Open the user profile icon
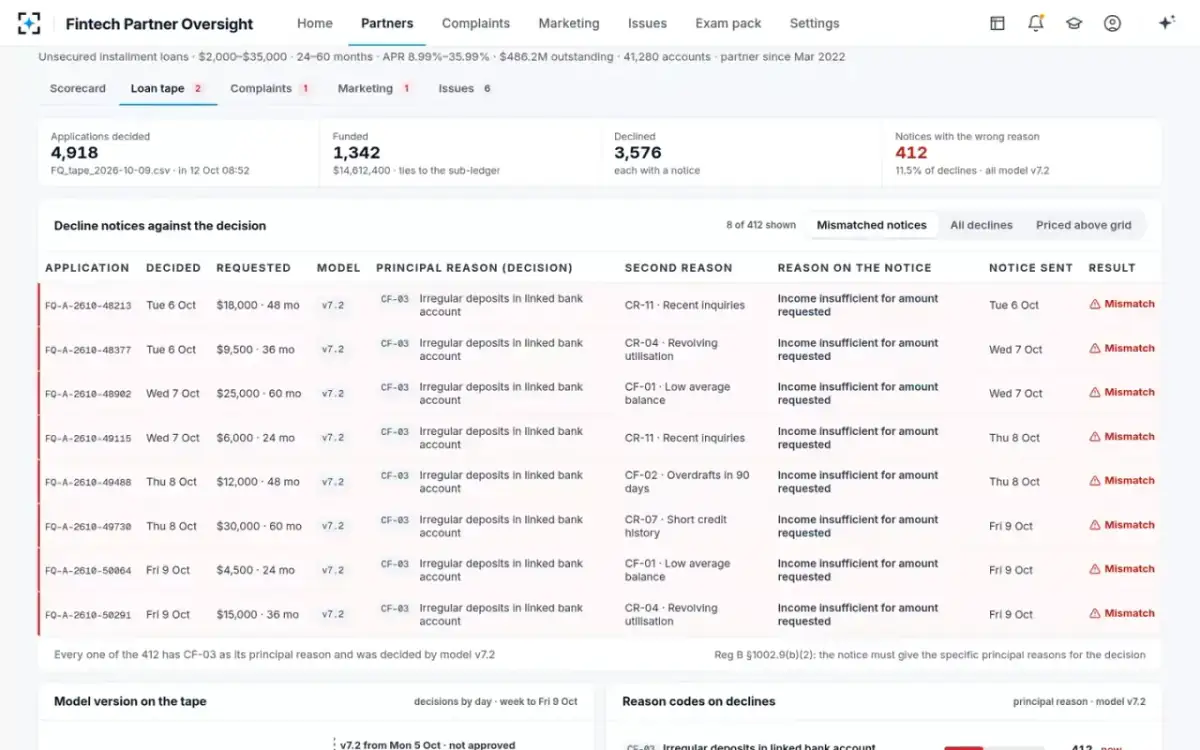Image resolution: width=1200 pixels, height=750 pixels. [x=1112, y=23]
